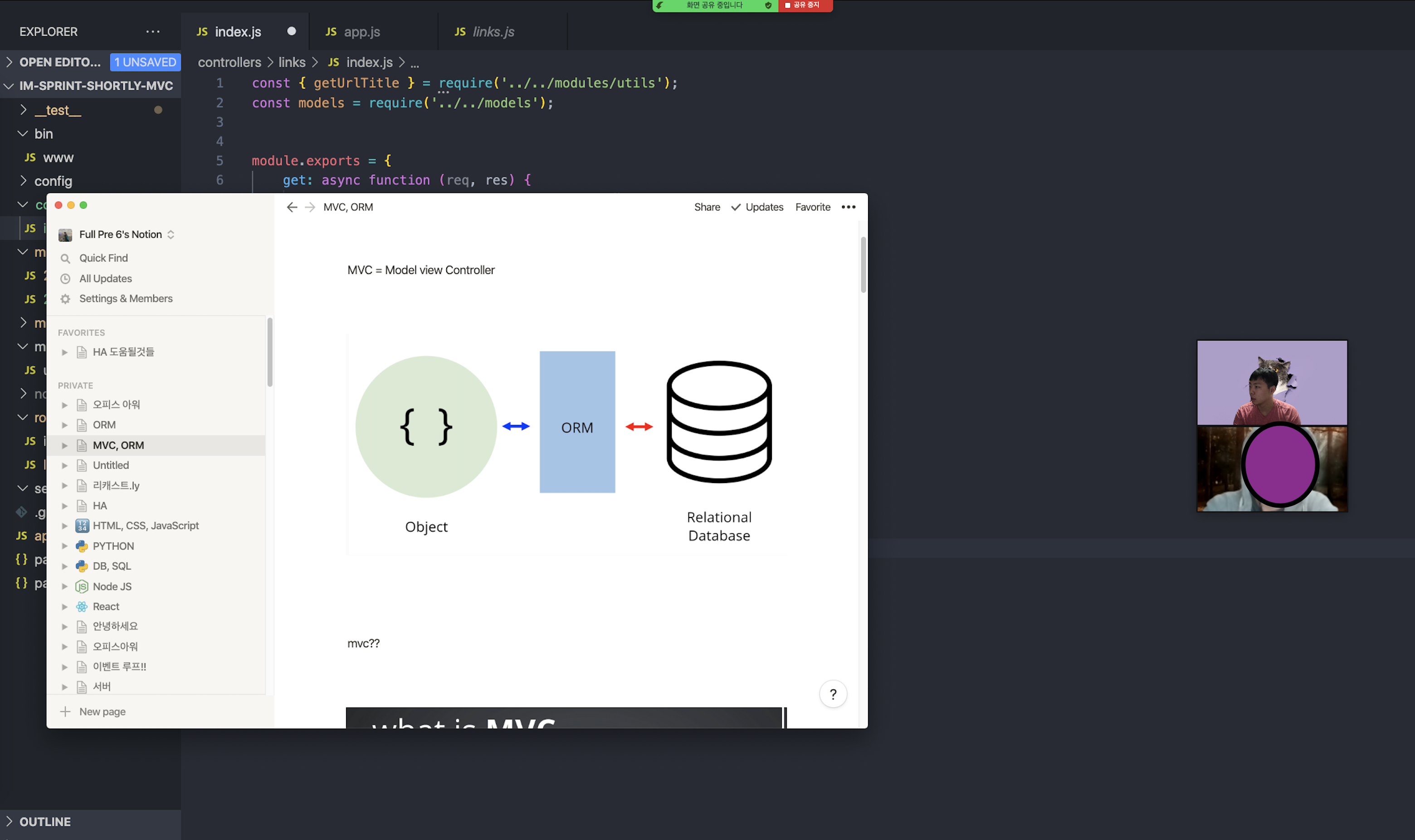Click the Share button in Notion
The image size is (1415, 840).
pos(707,207)
